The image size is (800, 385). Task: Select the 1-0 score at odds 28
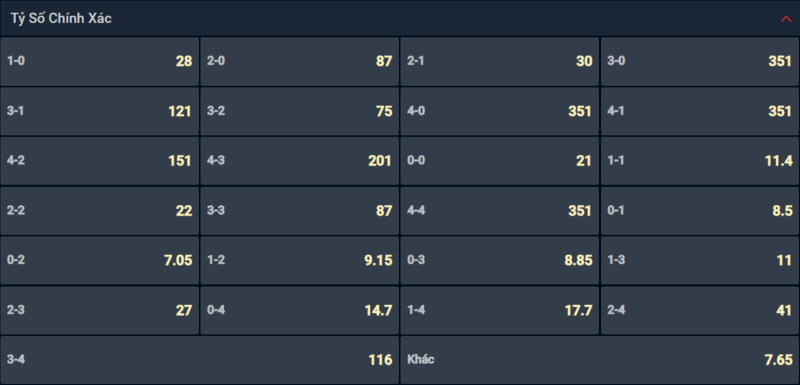99,61
